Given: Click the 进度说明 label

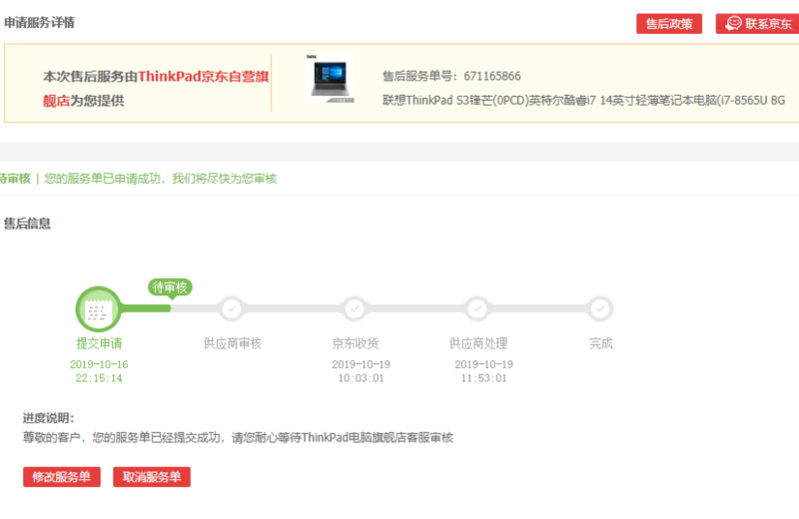Looking at the screenshot, I should pyautogui.click(x=48, y=418).
